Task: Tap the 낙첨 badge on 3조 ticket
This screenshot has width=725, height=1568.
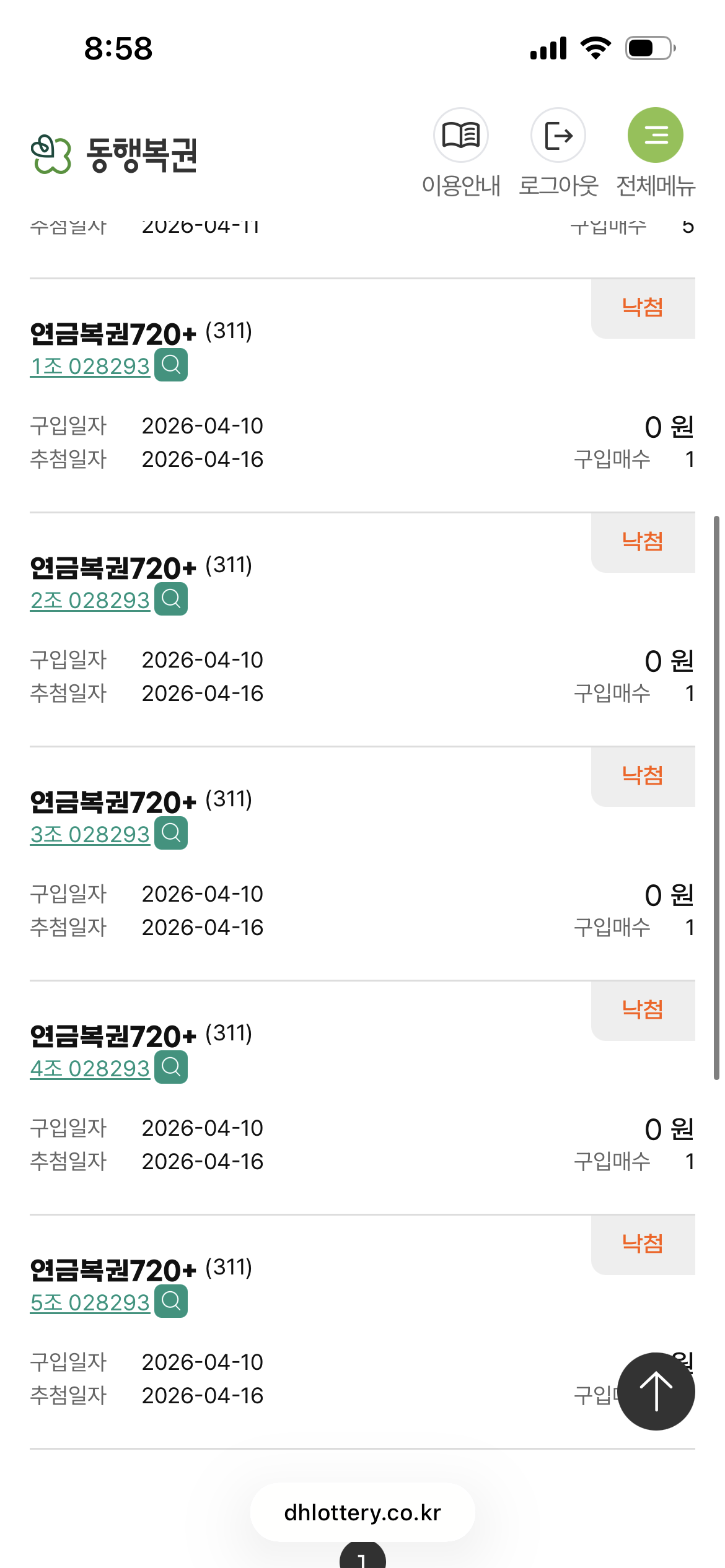Action: (x=643, y=776)
